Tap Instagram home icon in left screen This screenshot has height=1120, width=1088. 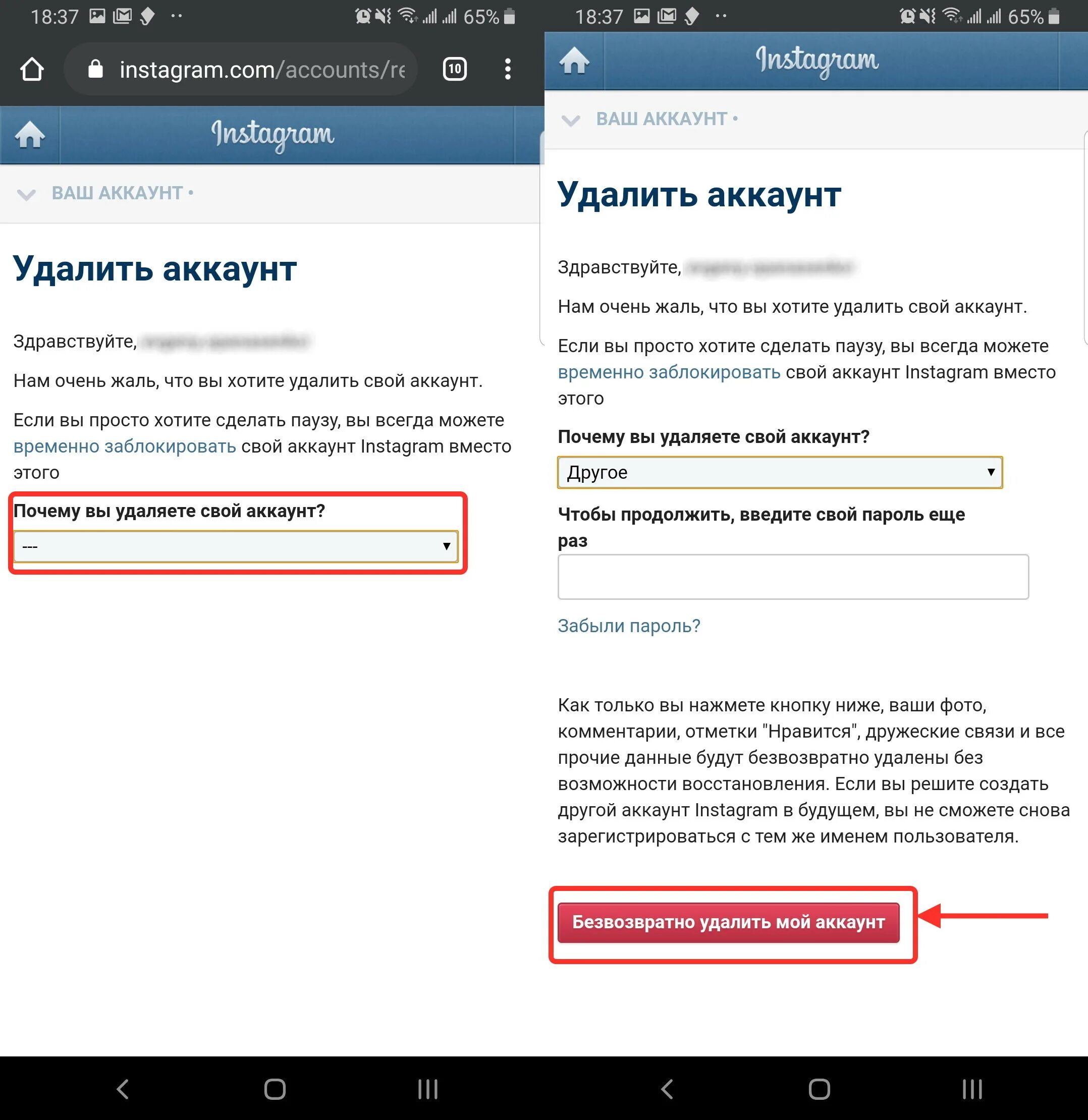tap(30, 135)
